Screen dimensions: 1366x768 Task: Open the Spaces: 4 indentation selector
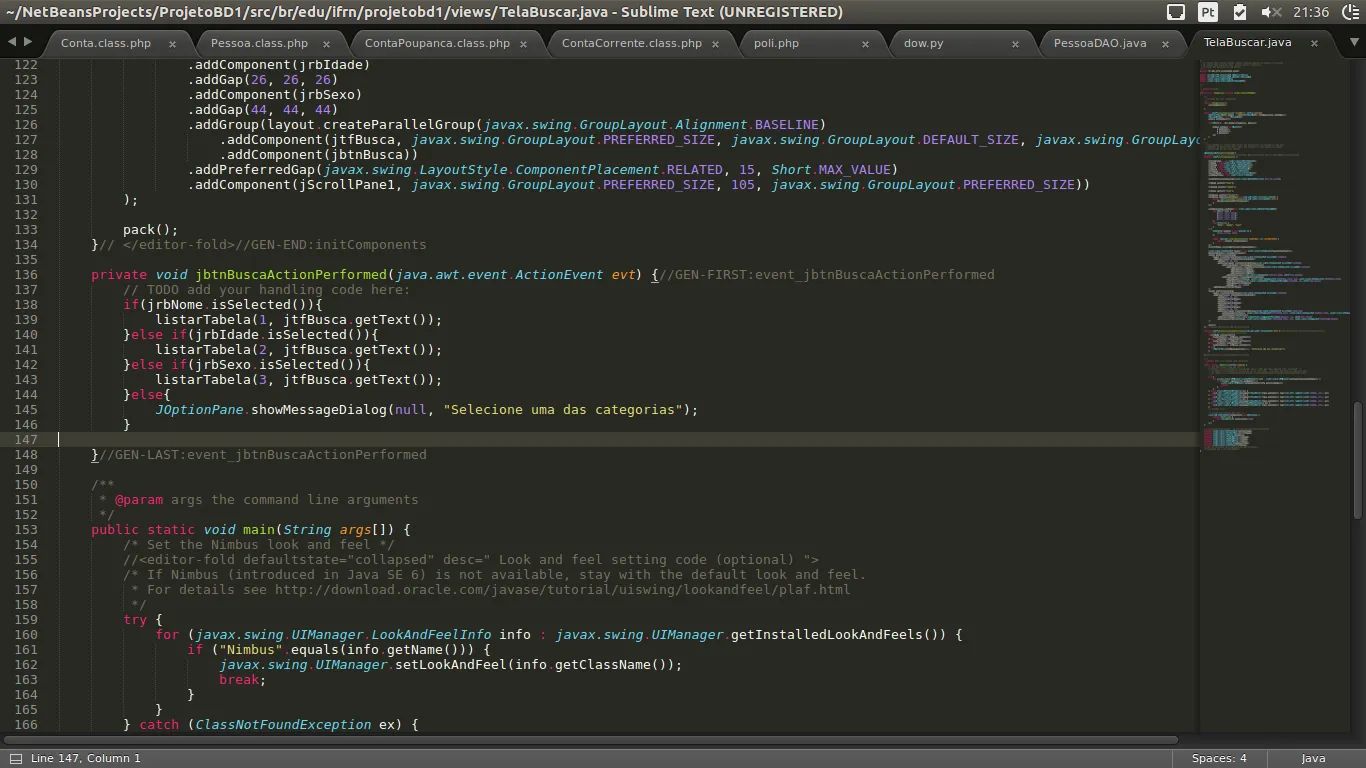click(x=1219, y=758)
